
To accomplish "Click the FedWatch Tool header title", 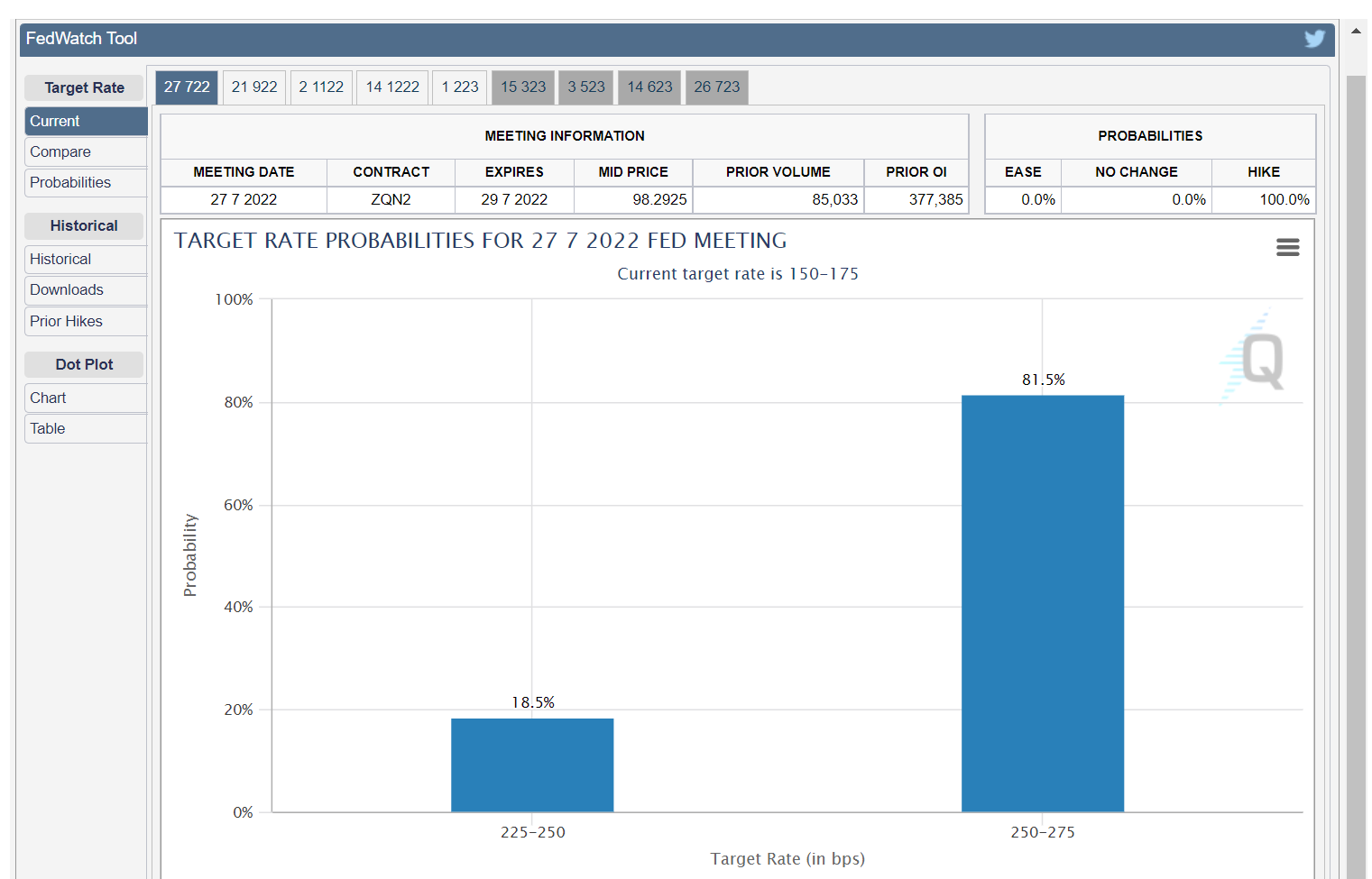I will [81, 39].
